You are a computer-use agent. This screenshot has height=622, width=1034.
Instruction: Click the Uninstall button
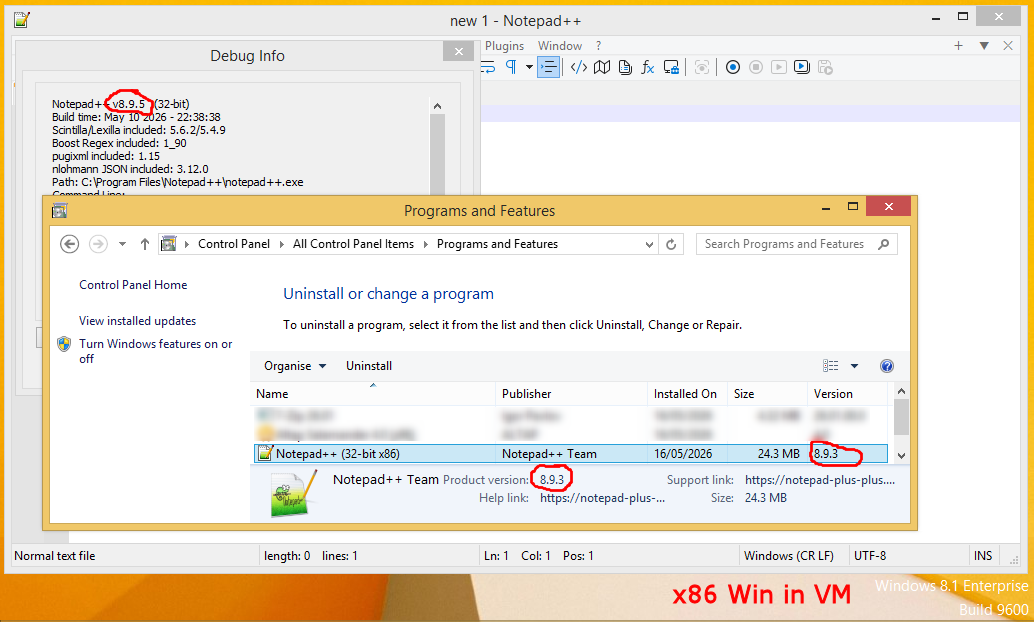[x=369, y=366]
